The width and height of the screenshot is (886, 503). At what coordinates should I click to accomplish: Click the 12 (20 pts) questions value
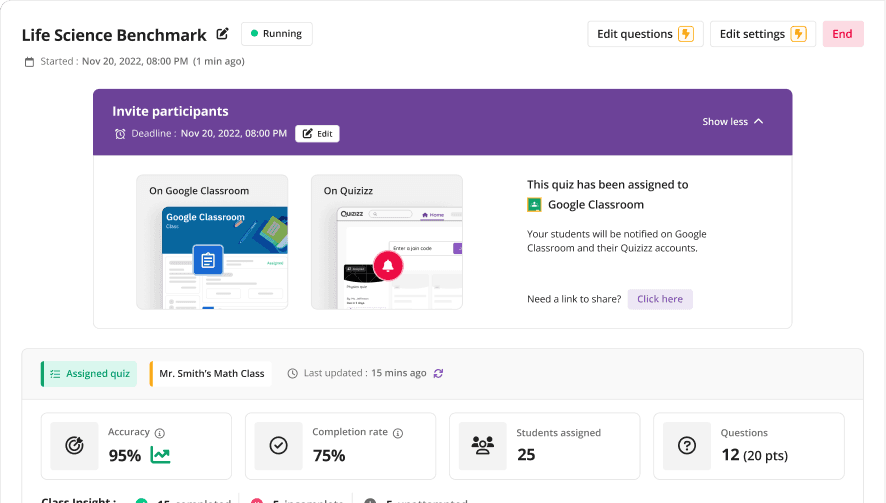click(x=754, y=455)
